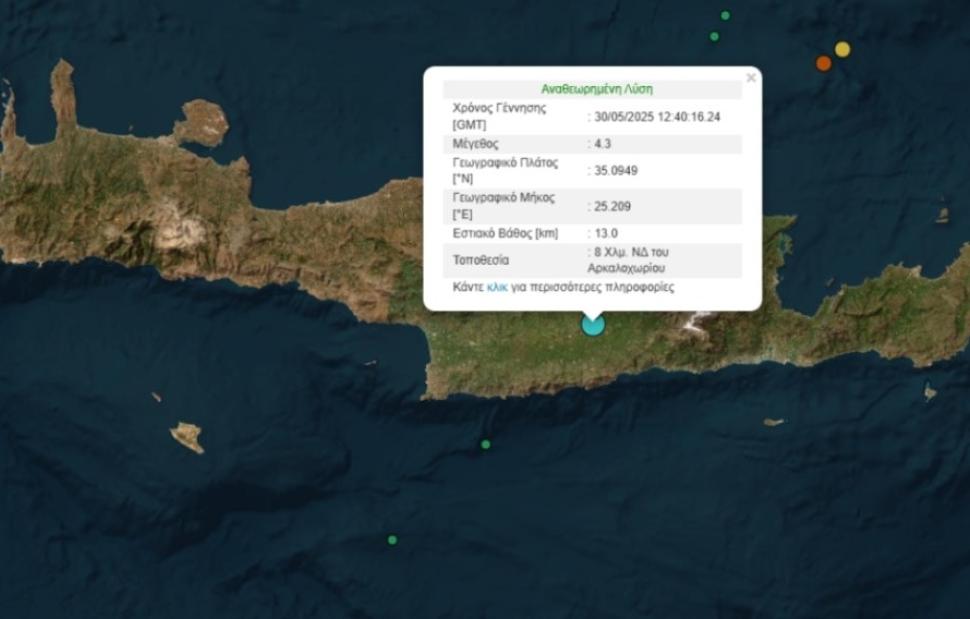Click the southernmost green marker in the sea

pyautogui.click(x=392, y=540)
